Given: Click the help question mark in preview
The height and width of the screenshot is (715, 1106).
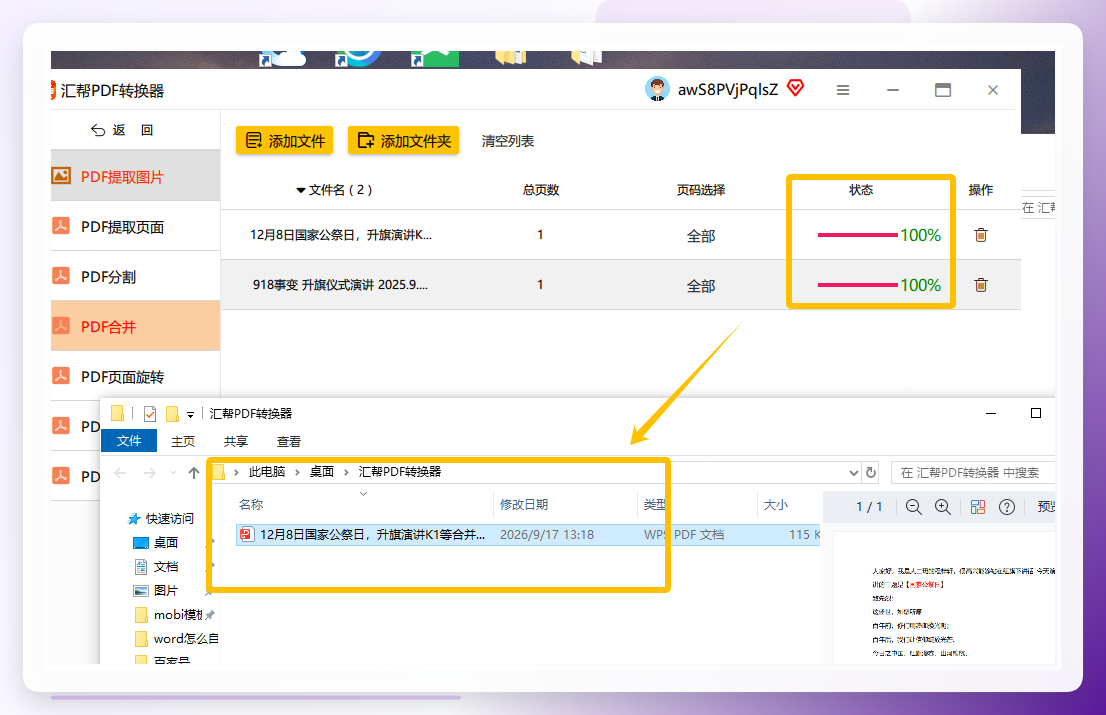Looking at the screenshot, I should [x=1007, y=507].
